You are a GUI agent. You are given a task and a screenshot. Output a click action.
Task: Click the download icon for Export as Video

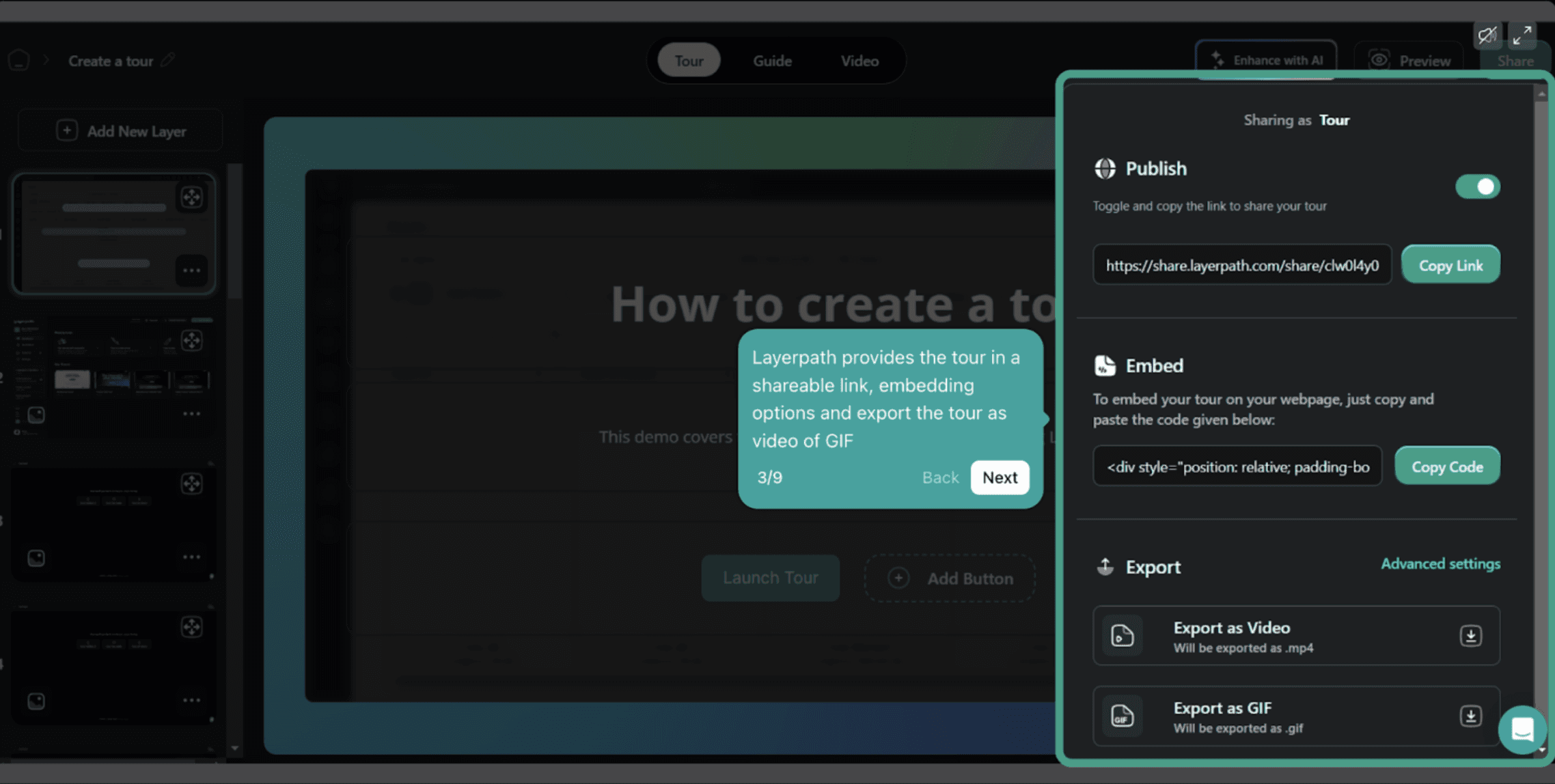1471,635
